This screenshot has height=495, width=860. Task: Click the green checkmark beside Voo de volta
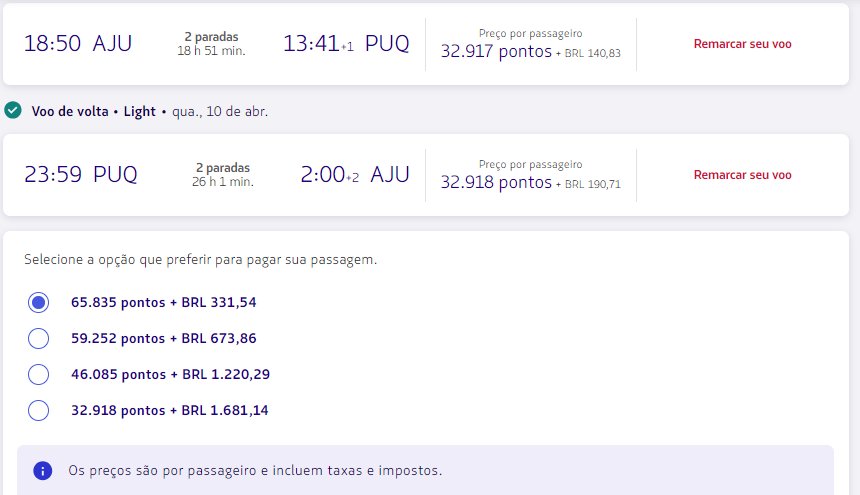click(x=13, y=111)
